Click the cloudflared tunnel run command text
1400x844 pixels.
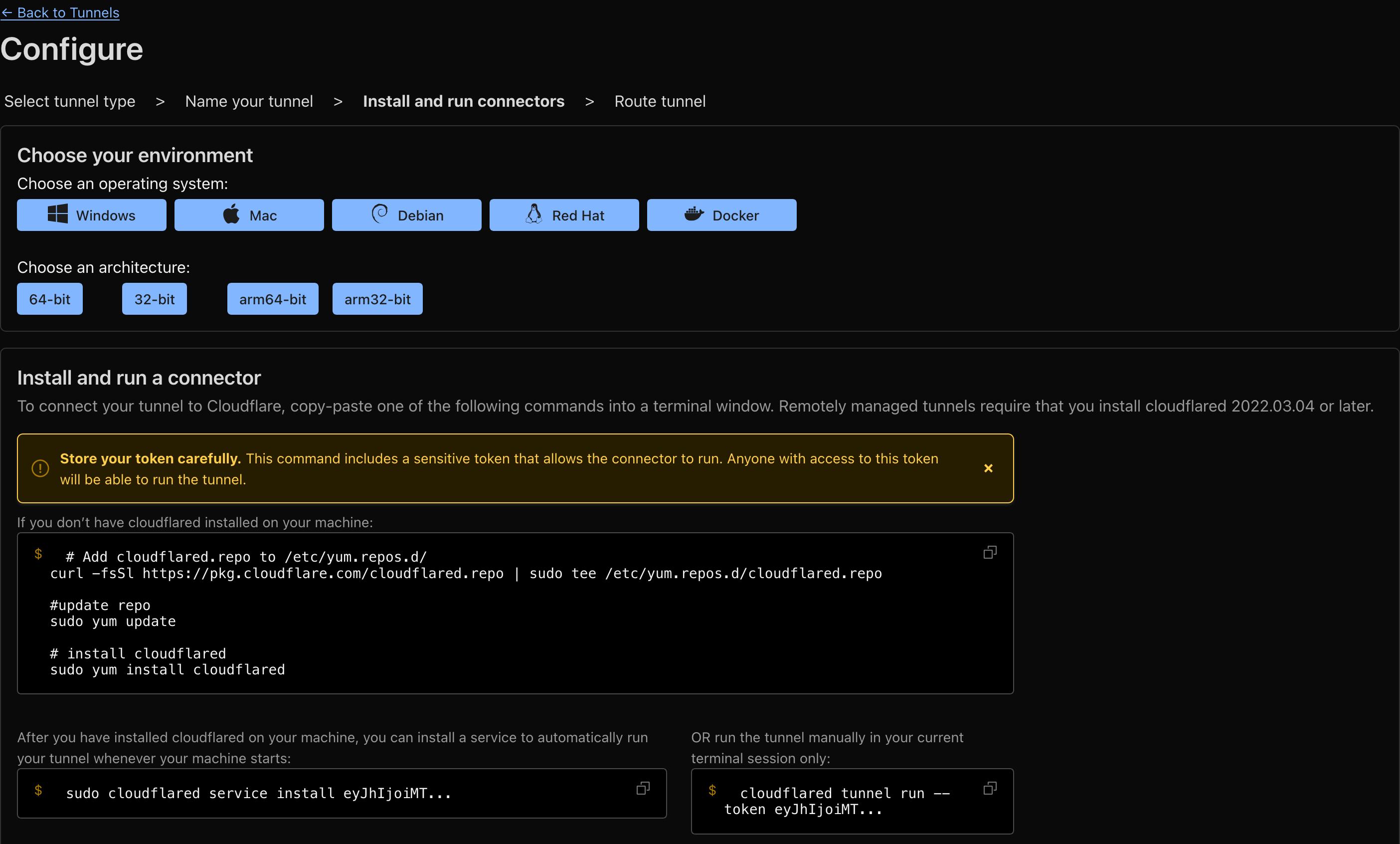[x=835, y=802]
